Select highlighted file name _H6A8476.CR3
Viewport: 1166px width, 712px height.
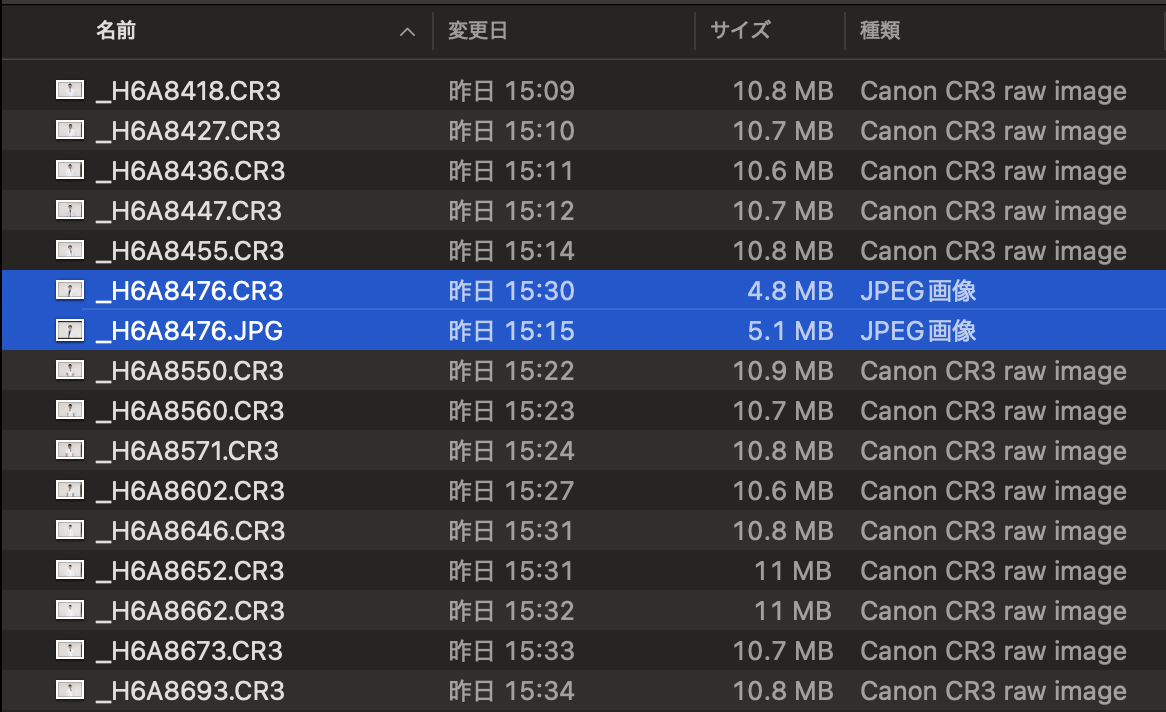tap(190, 291)
